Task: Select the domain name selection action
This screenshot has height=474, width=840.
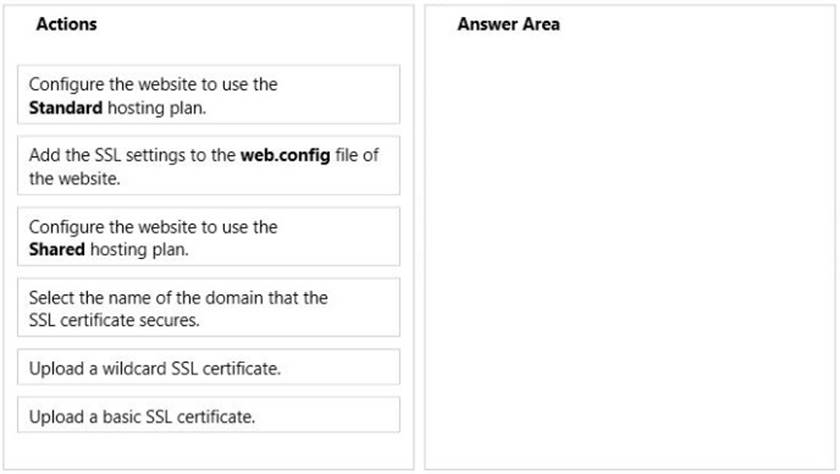Action: (208, 307)
